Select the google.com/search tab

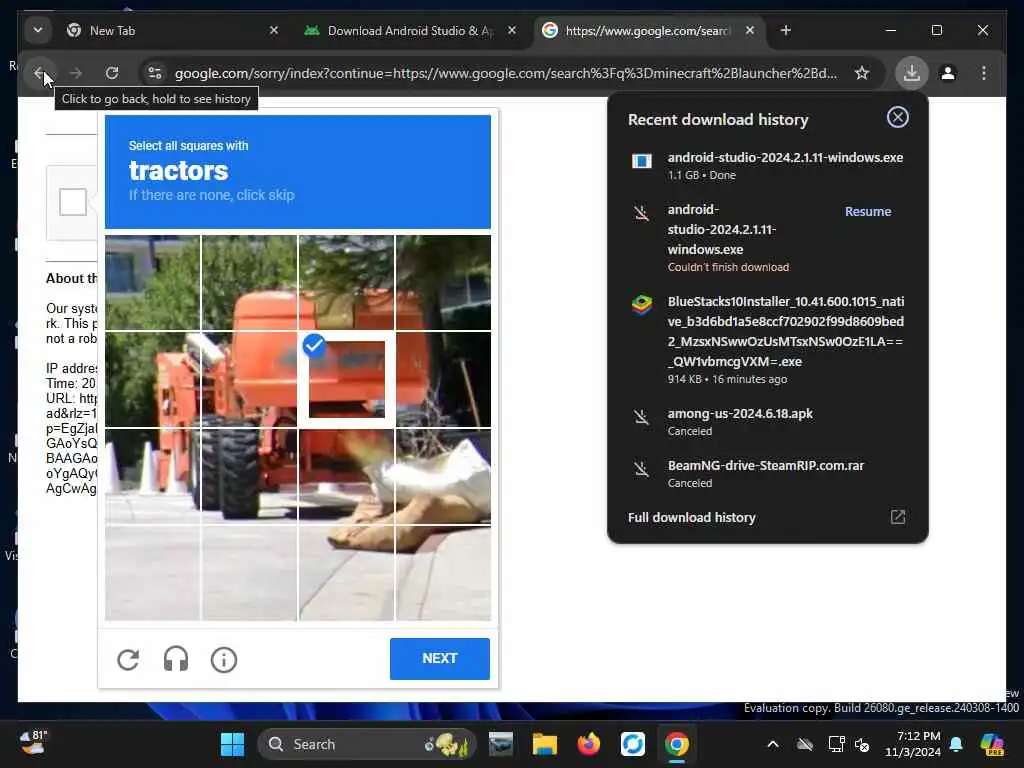tap(650, 31)
